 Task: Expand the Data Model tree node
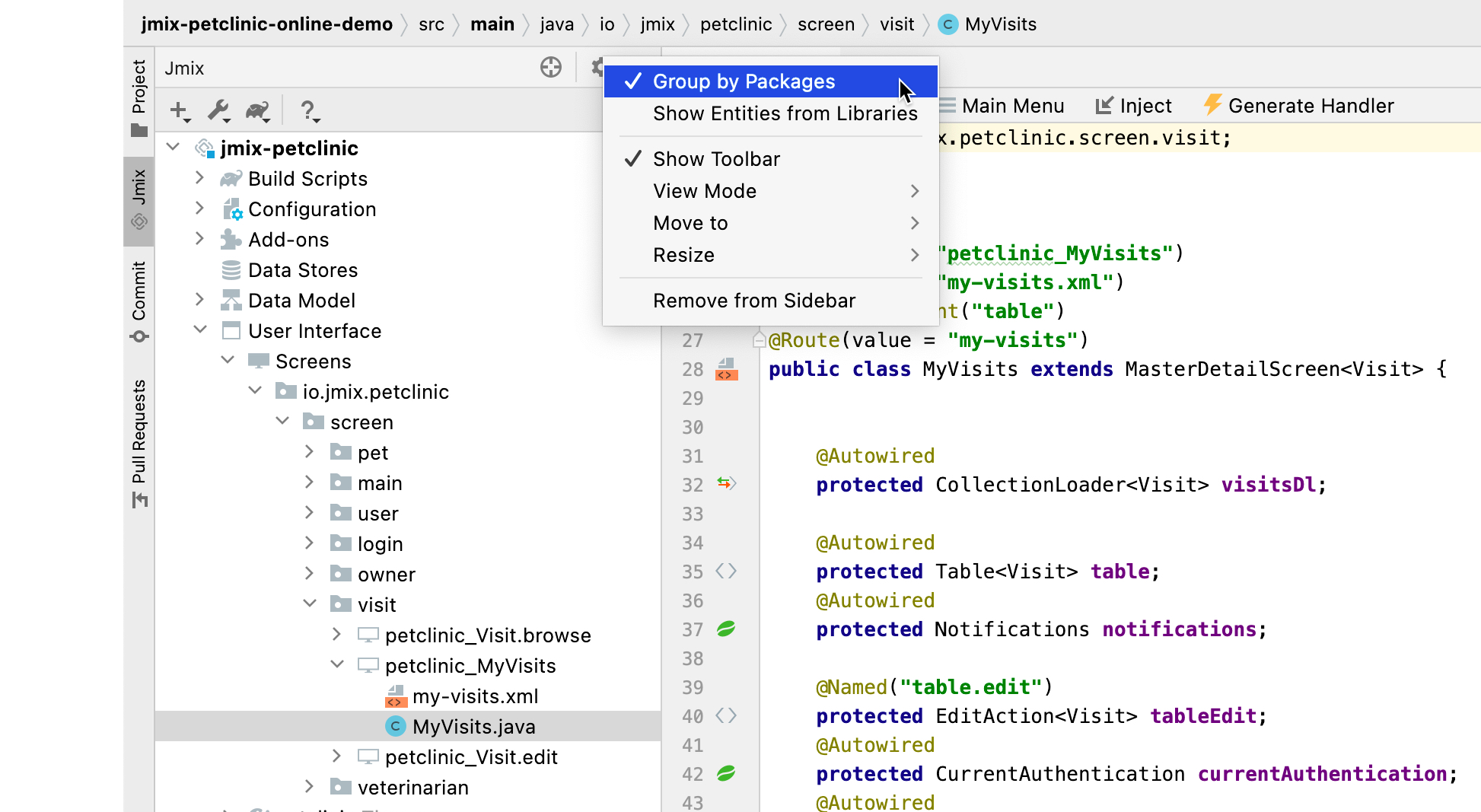(x=199, y=300)
